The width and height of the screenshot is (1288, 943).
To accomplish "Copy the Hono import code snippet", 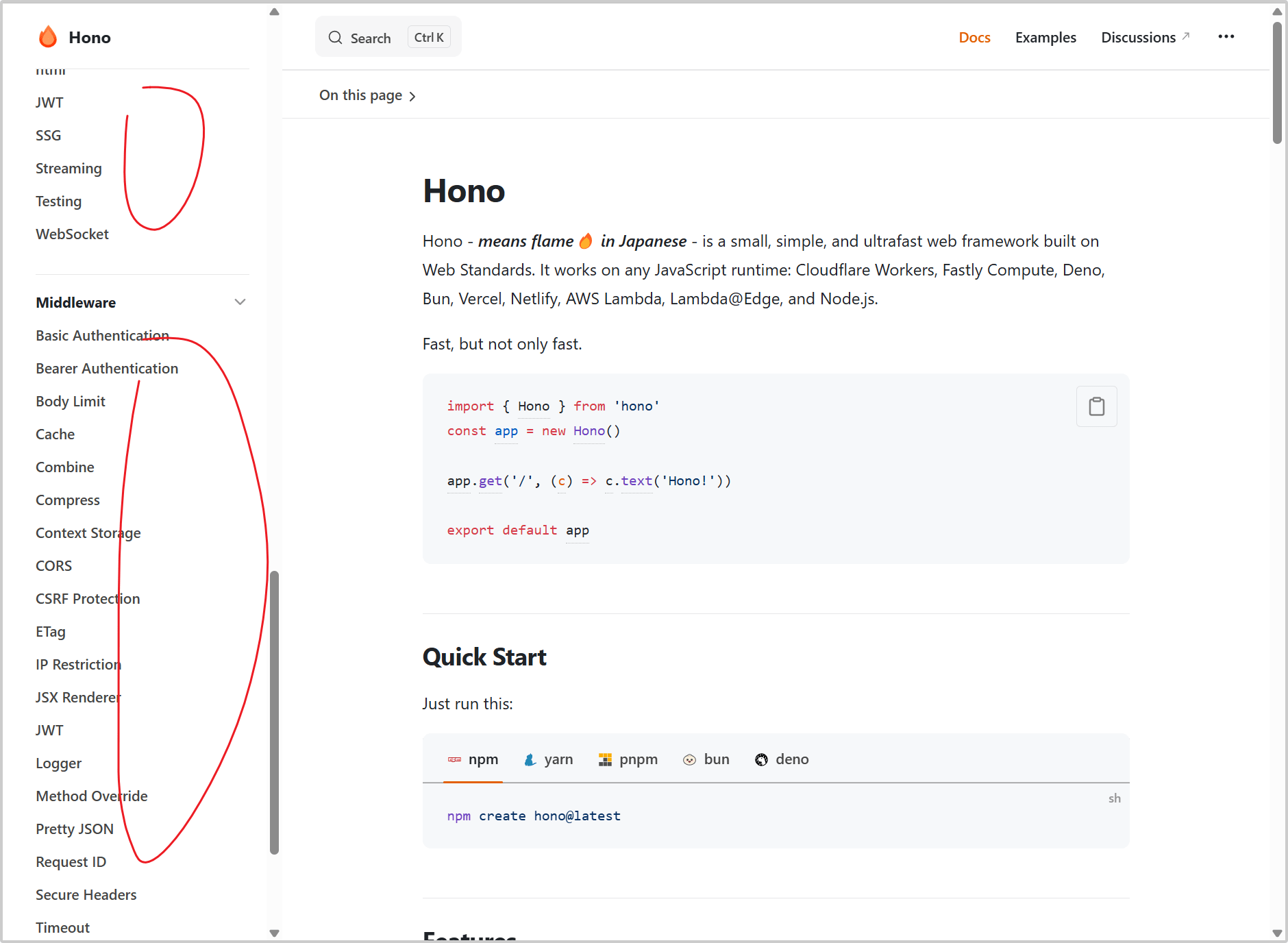I will (x=1096, y=406).
